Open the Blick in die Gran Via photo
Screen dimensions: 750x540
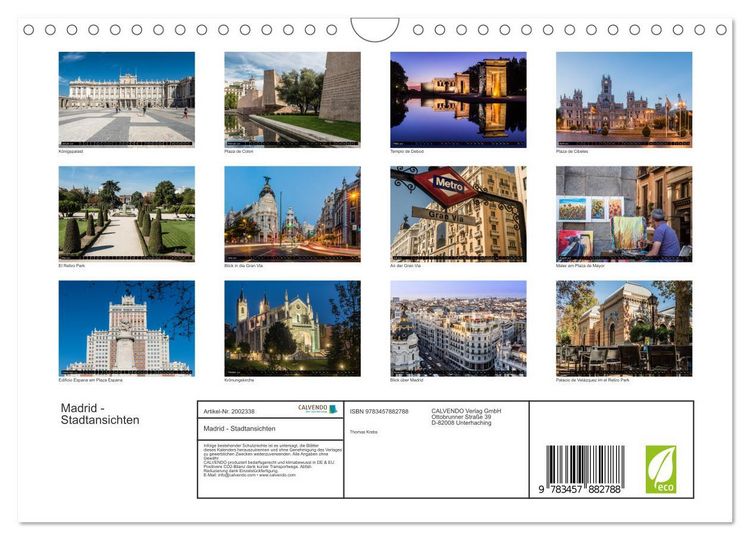coord(292,214)
